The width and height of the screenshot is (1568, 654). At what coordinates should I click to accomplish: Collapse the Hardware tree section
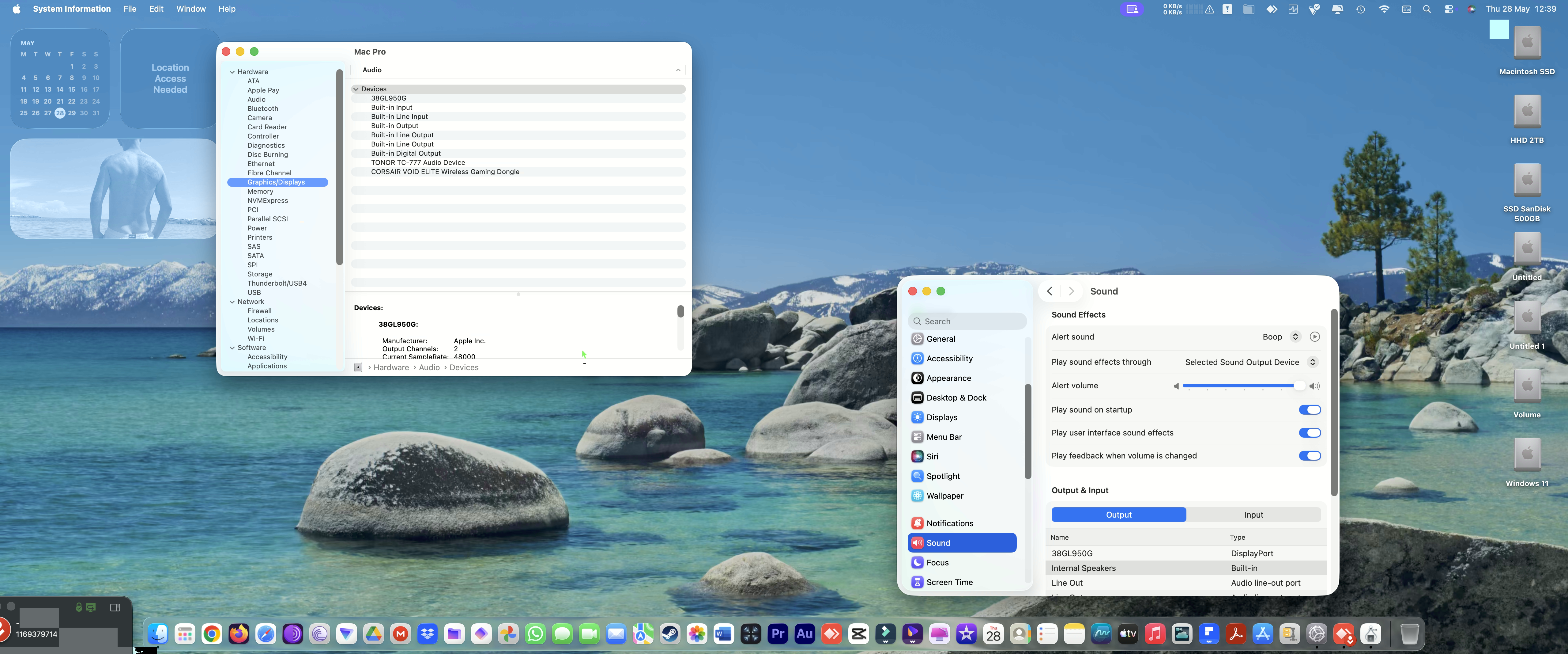232,72
